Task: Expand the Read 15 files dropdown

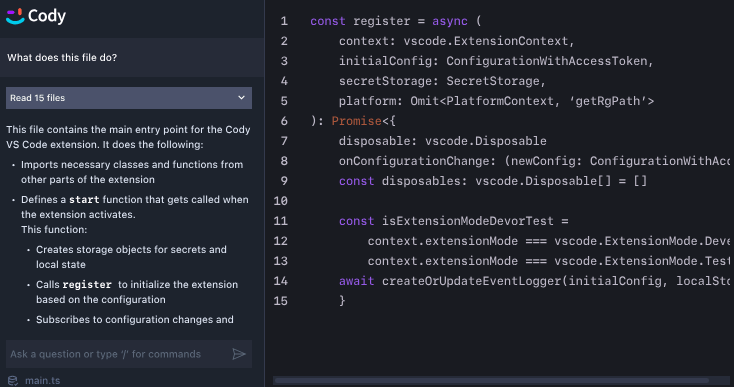Action: (x=129, y=98)
